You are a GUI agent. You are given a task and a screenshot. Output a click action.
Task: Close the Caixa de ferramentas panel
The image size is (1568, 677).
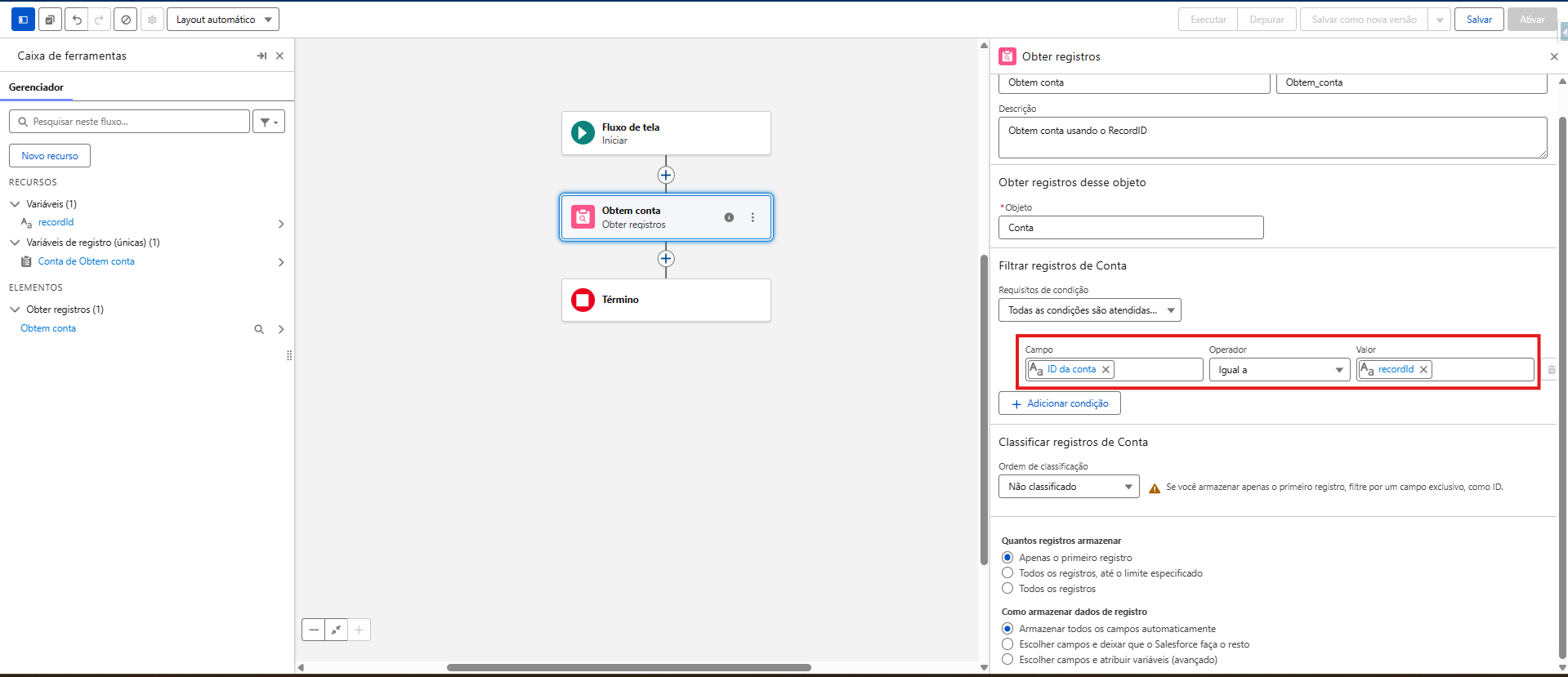(x=279, y=56)
